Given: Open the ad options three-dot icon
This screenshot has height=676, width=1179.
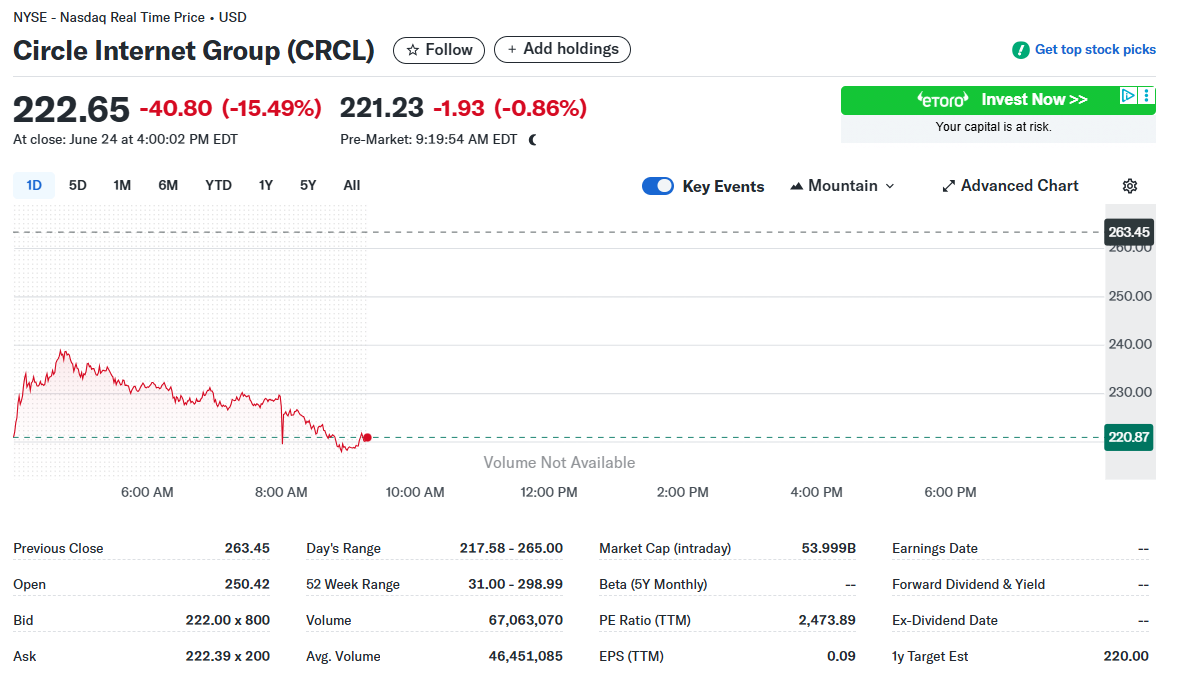Looking at the screenshot, I should (1146, 95).
